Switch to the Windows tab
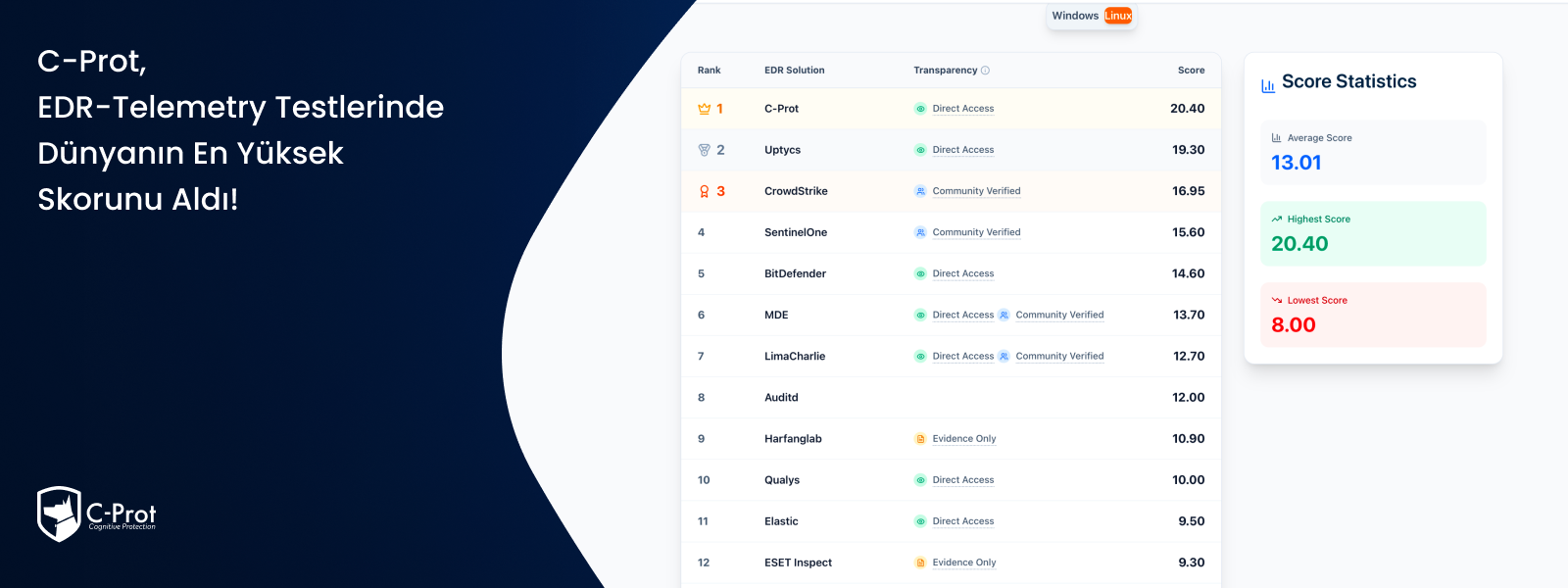Screen dimensions: 1568x588 pos(1075,16)
